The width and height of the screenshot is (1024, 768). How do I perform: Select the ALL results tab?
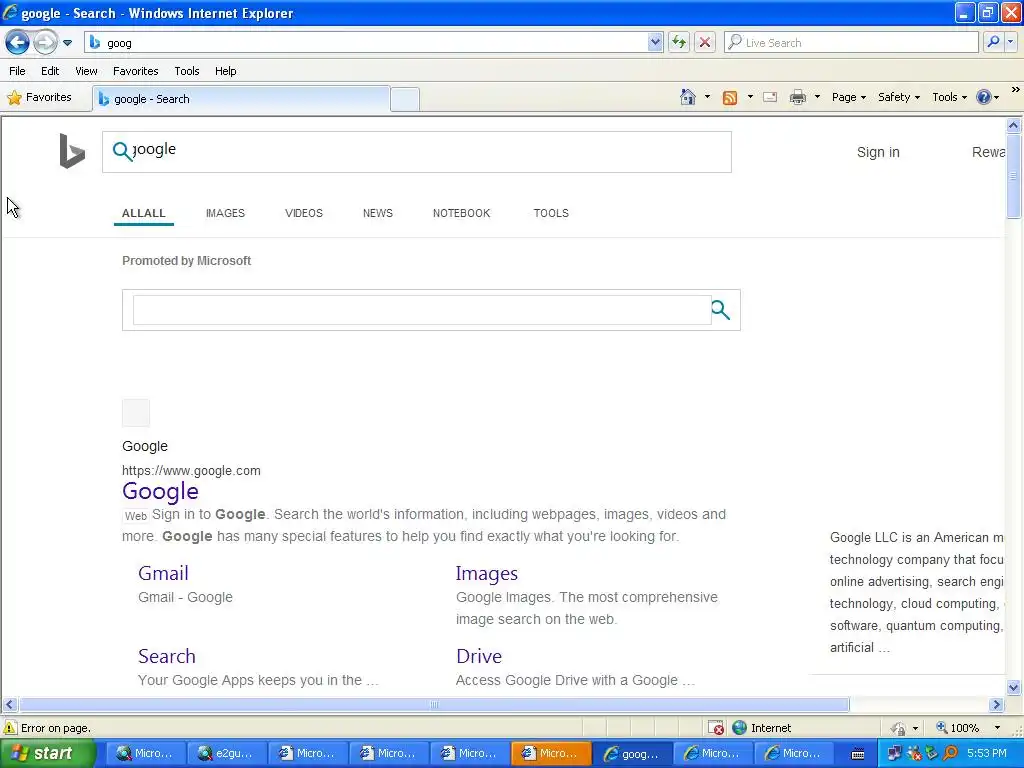(144, 214)
